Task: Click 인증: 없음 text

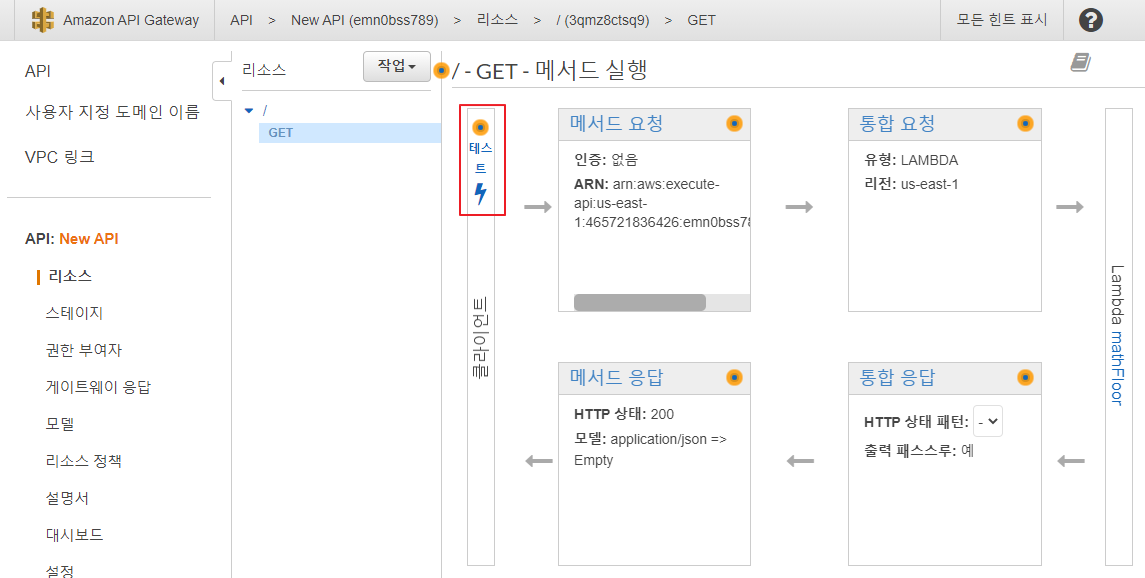Action: 606,160
